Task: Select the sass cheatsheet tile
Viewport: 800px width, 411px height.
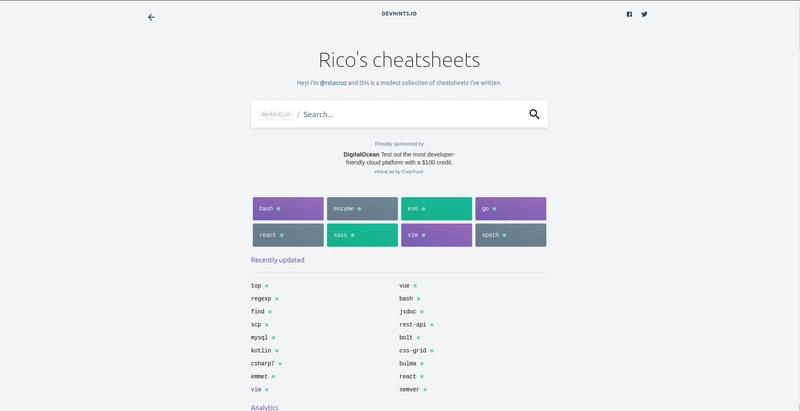Action: pos(362,235)
